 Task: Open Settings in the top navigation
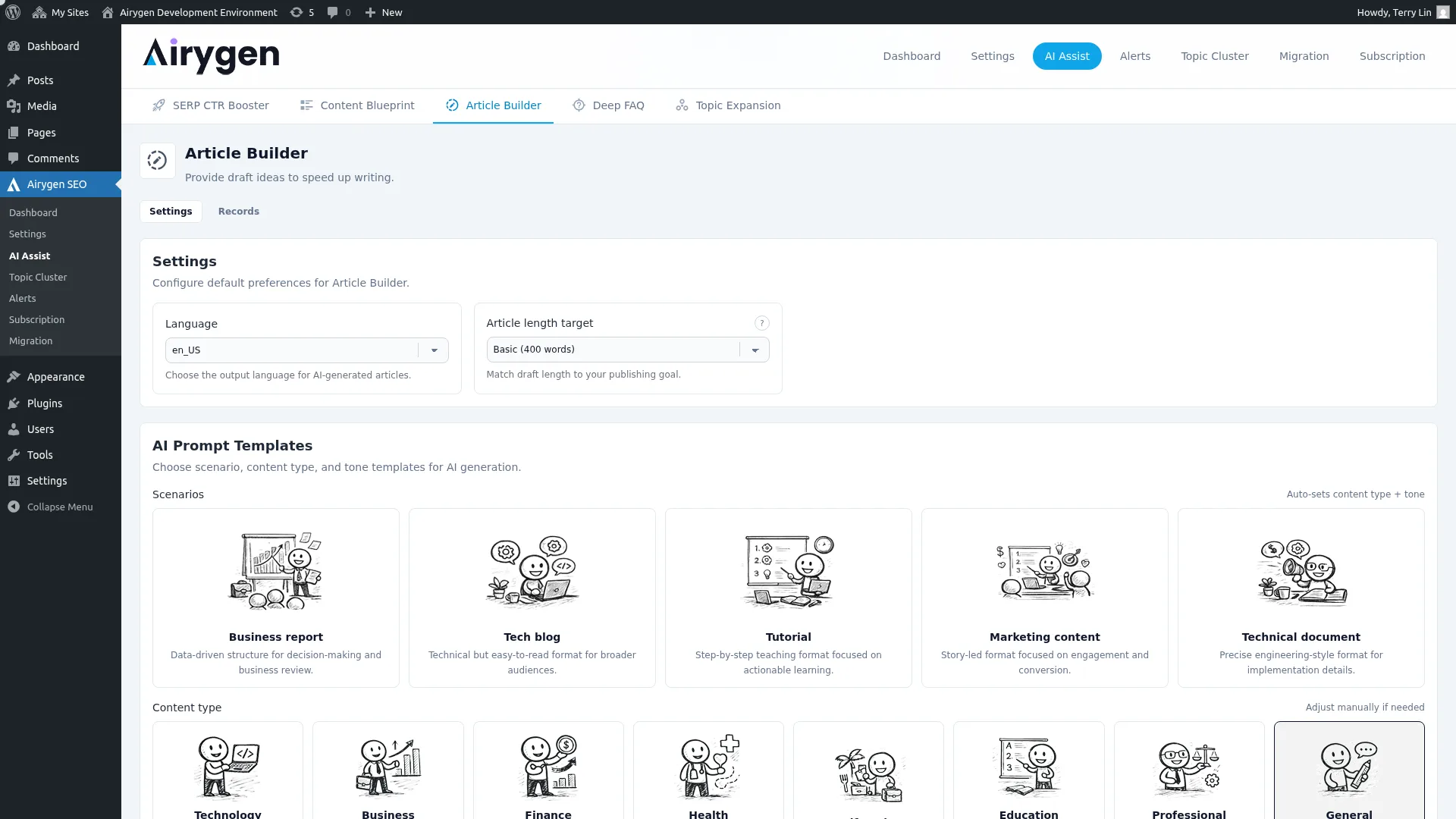pos(993,56)
